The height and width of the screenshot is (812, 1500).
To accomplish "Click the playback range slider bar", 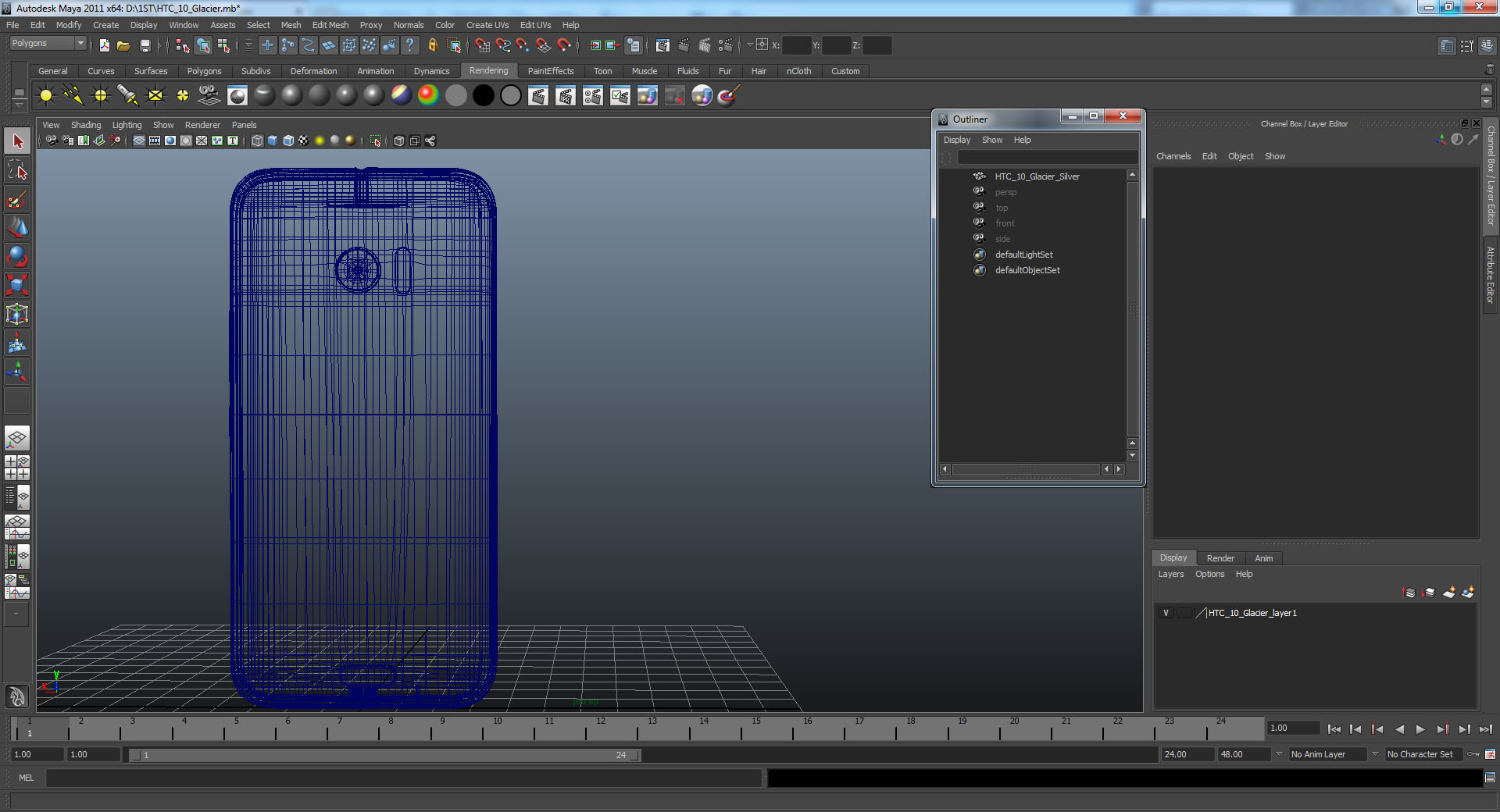I will pyautogui.click(x=384, y=755).
